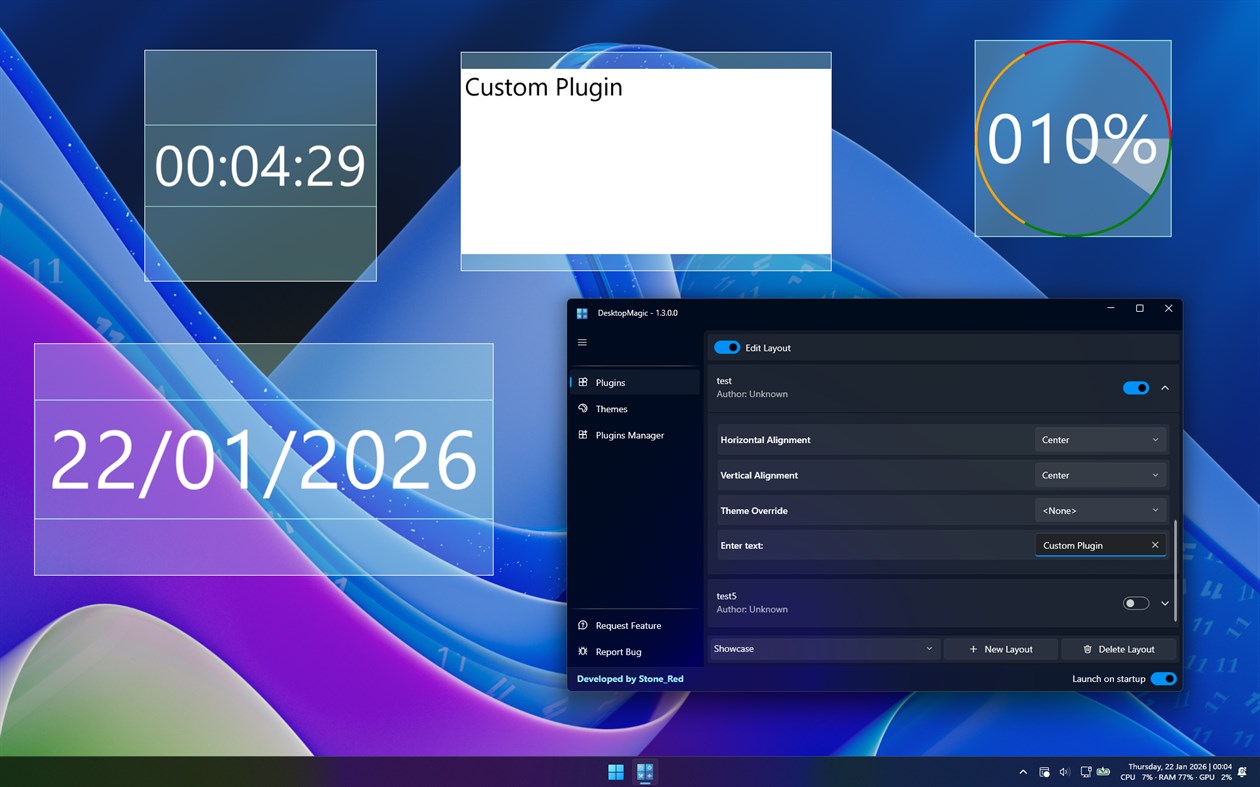Click the Report Bug icon
Image resolution: width=1260 pixels, height=787 pixels.
click(582, 651)
